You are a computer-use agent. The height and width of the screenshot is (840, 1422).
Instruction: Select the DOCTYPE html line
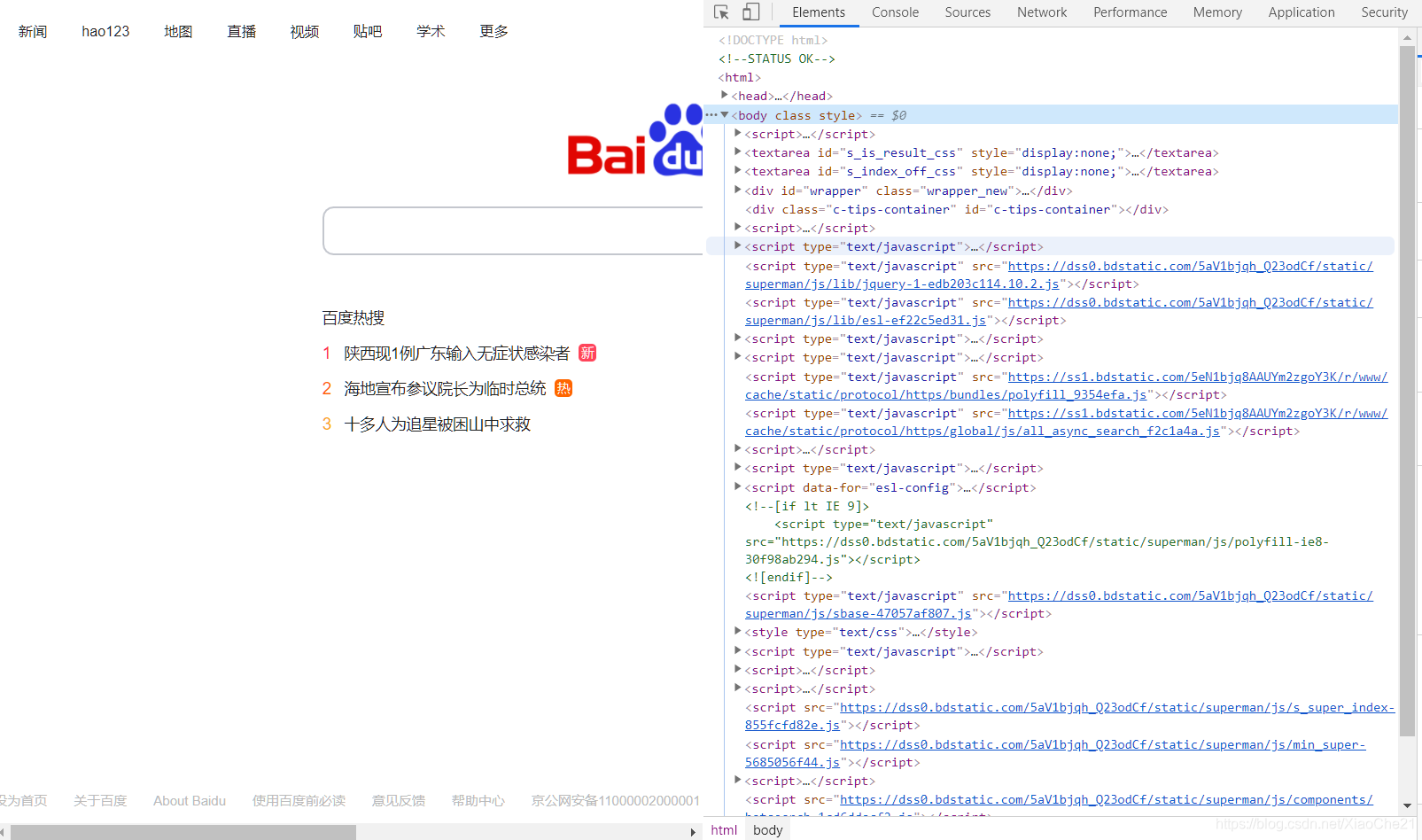(x=773, y=40)
